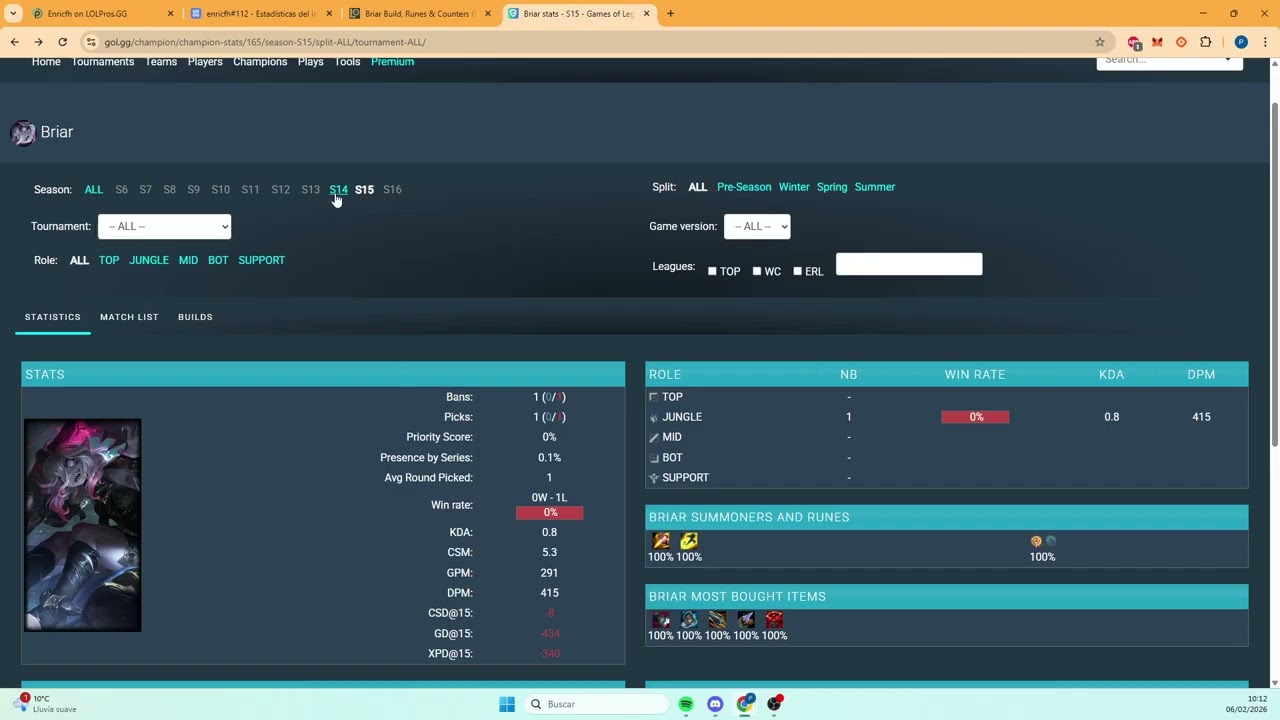Click the fourth most bought item icon

tap(746, 620)
